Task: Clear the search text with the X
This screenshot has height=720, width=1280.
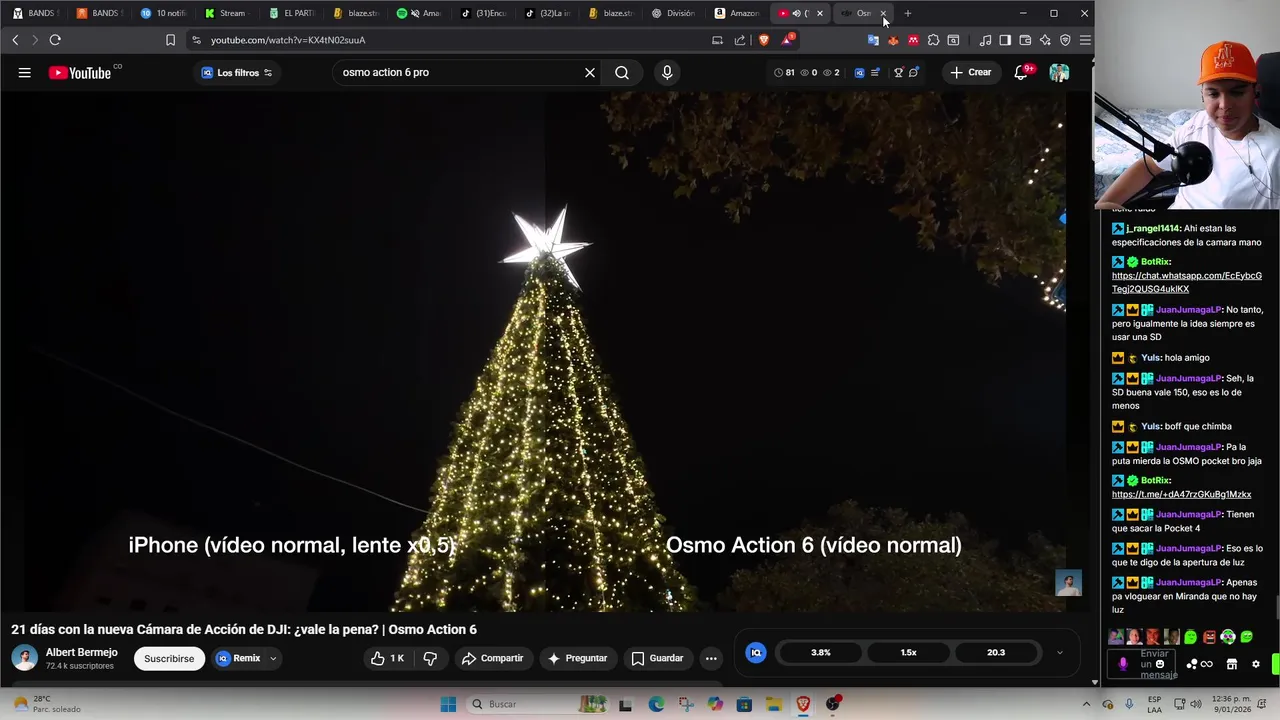Action: [x=590, y=72]
